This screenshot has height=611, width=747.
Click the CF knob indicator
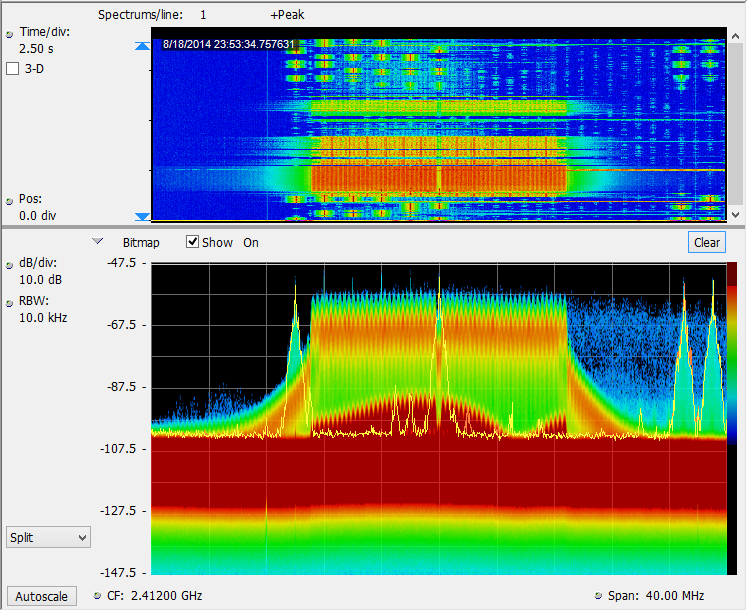(97, 596)
